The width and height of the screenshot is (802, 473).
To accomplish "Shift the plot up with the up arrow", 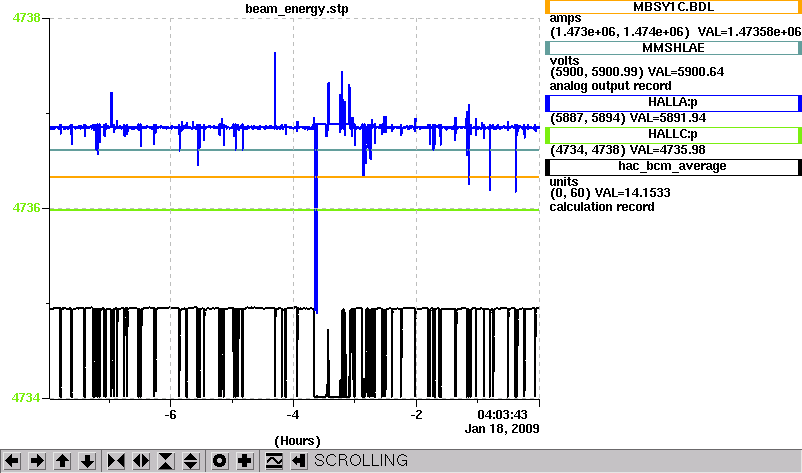I will (x=62, y=461).
